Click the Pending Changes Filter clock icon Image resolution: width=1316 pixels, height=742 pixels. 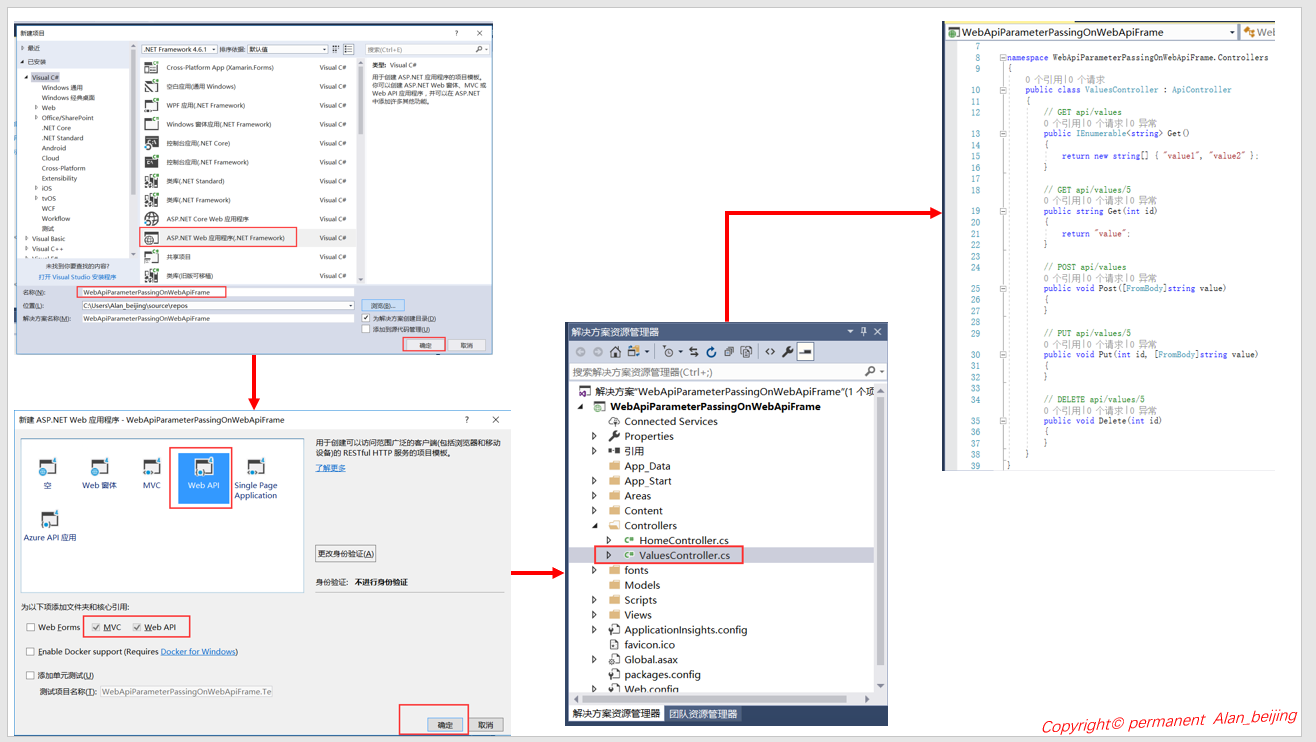click(669, 352)
